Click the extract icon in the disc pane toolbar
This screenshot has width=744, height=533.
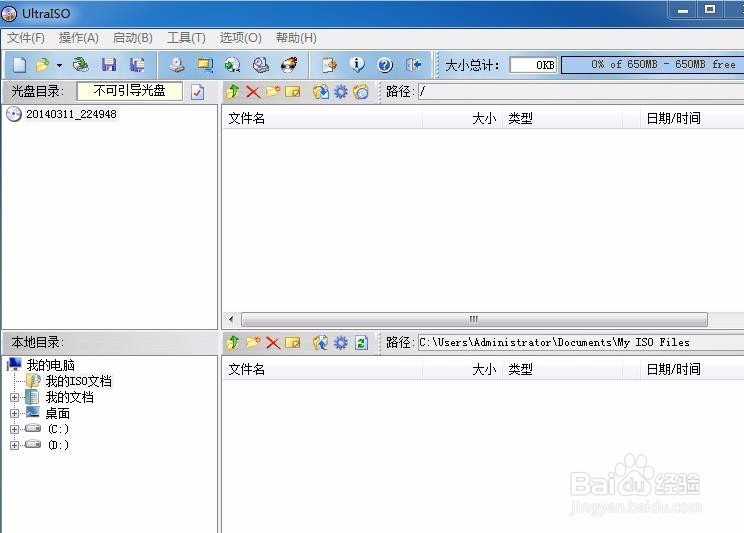(x=321, y=92)
